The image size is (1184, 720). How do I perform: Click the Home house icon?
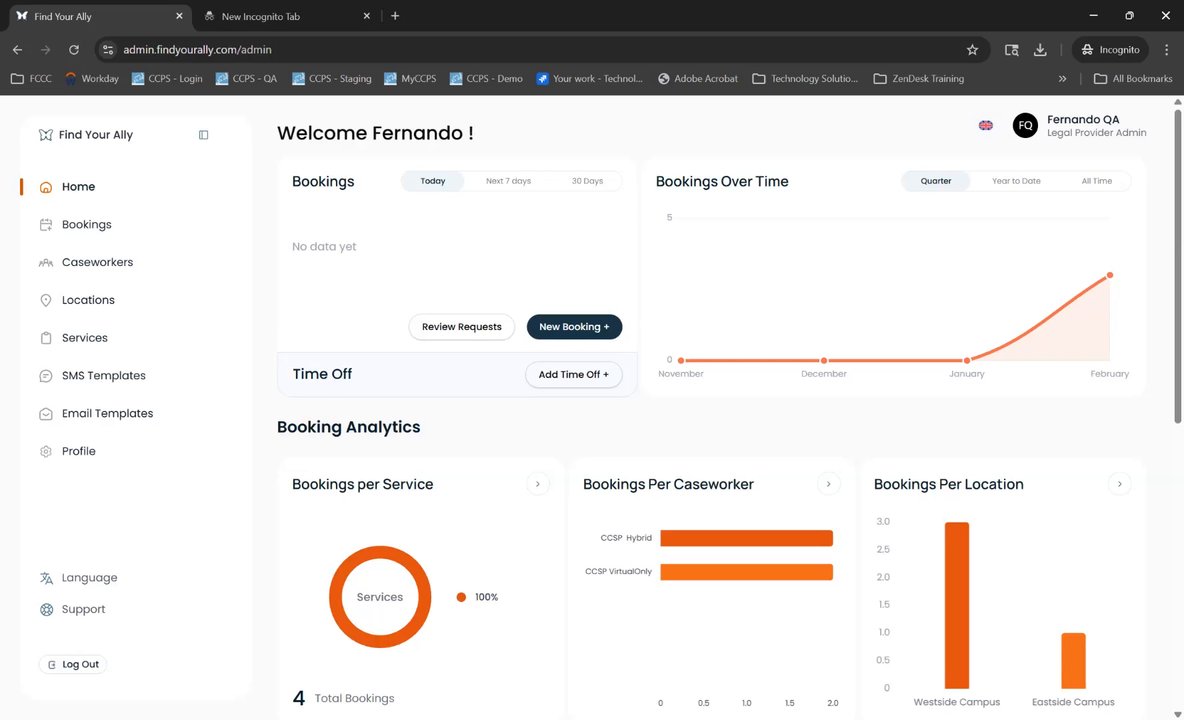coord(46,186)
